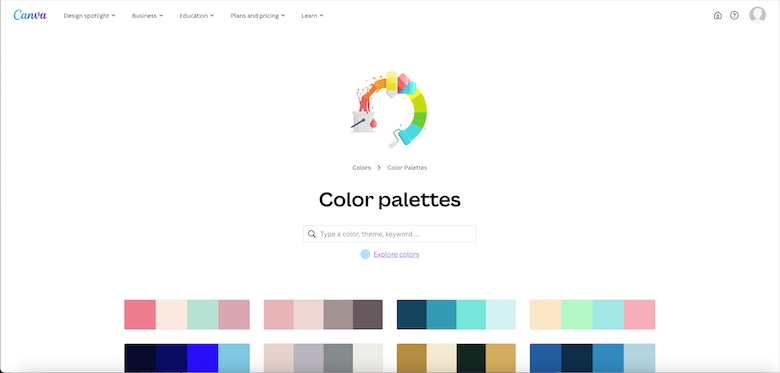Pick the dark teal-navy swatch in the teal palette

412,314
